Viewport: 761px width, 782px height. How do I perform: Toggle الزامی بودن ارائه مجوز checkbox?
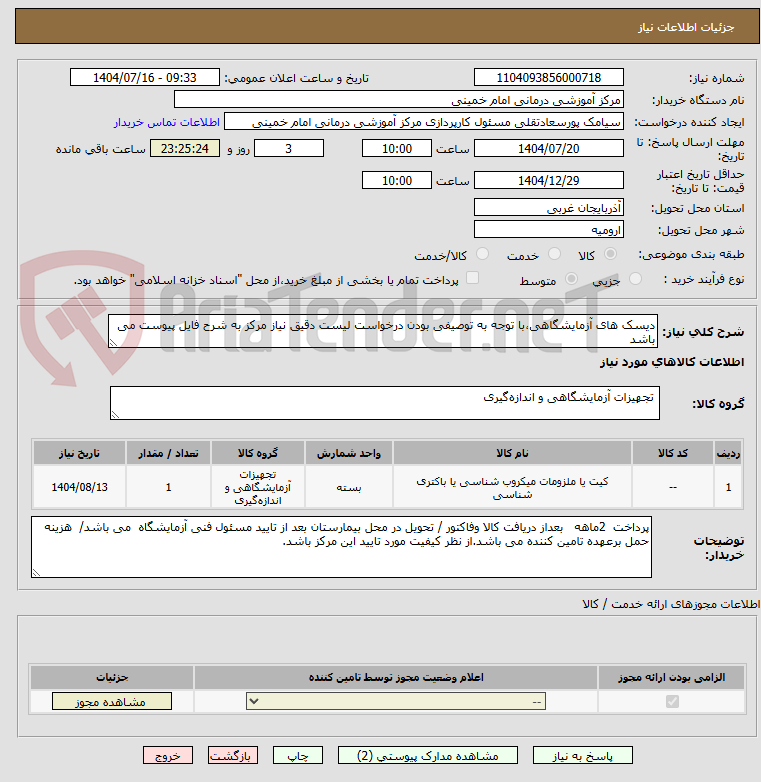click(672, 701)
